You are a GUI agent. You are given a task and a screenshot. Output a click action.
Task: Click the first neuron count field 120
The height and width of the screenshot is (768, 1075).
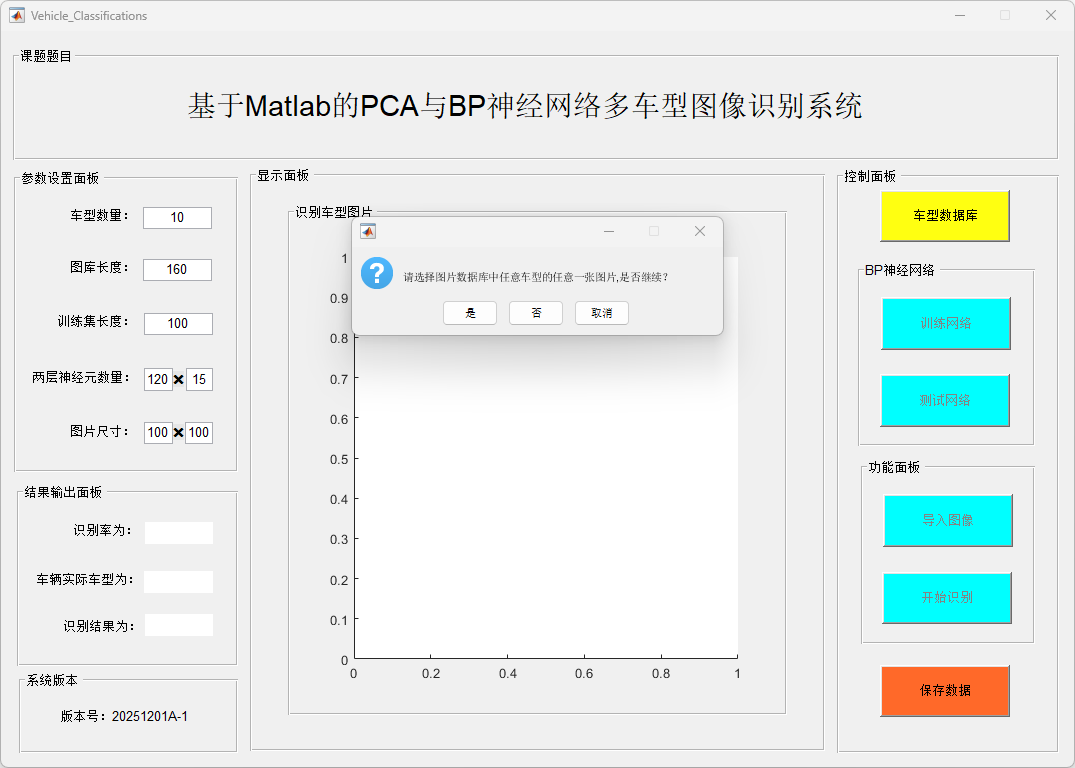[158, 379]
